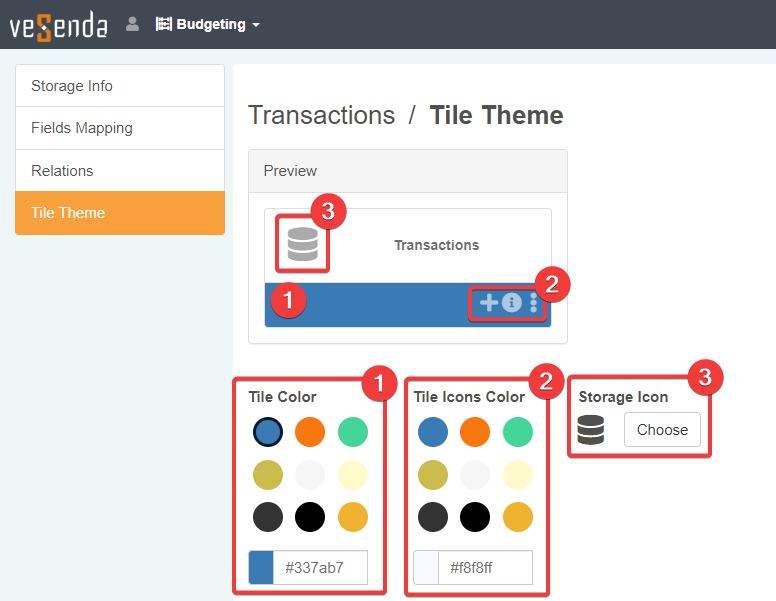Click the database icon in preview tile
This screenshot has height=601, width=776.
pyautogui.click(x=302, y=245)
